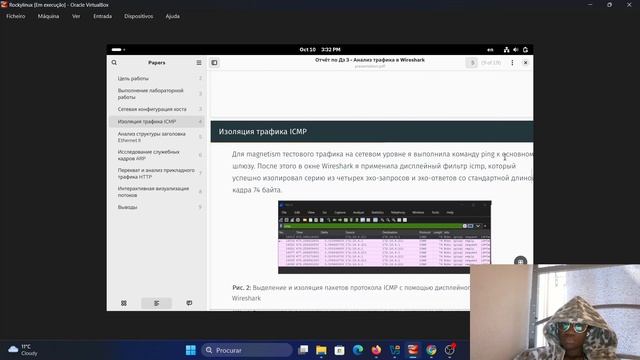Image resolution: width=640 pixels, height=360 pixels.
Task: Switch sidebar to thumbnails view
Action: pos(124,303)
